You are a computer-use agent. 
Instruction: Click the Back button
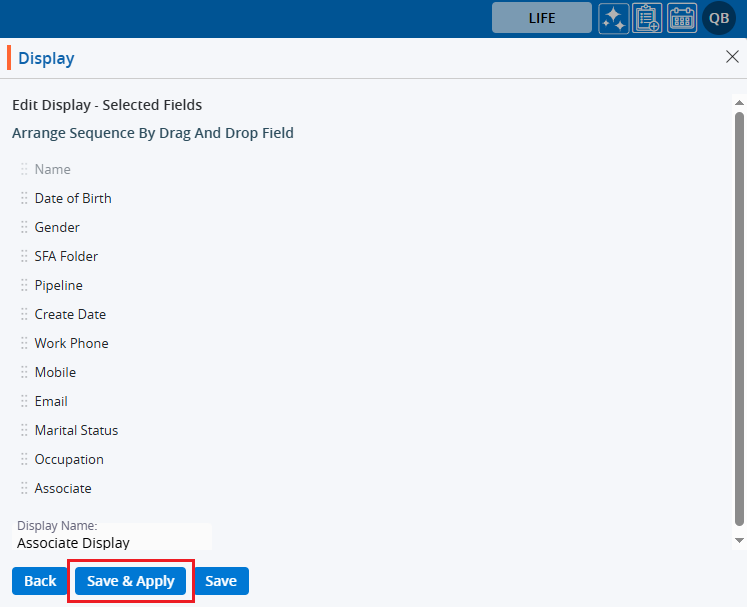coord(40,581)
